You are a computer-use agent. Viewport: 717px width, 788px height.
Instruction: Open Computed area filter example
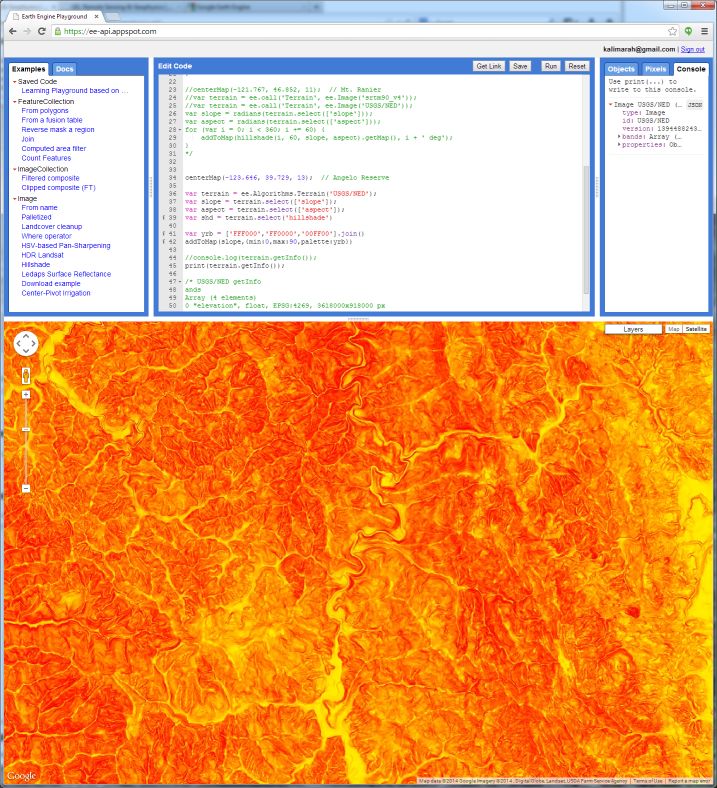point(54,149)
